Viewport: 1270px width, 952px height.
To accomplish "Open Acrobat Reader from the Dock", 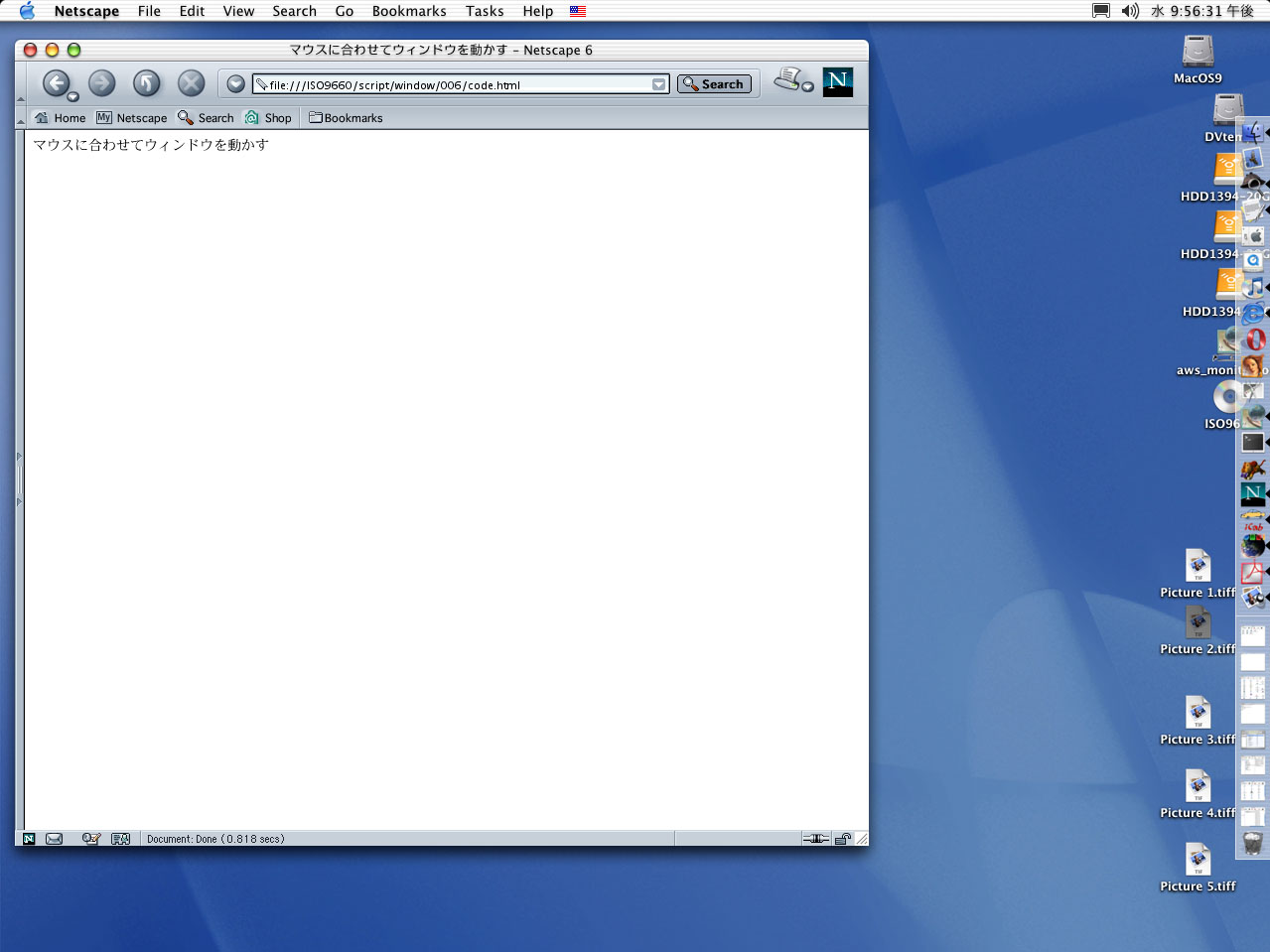I will click(1253, 571).
